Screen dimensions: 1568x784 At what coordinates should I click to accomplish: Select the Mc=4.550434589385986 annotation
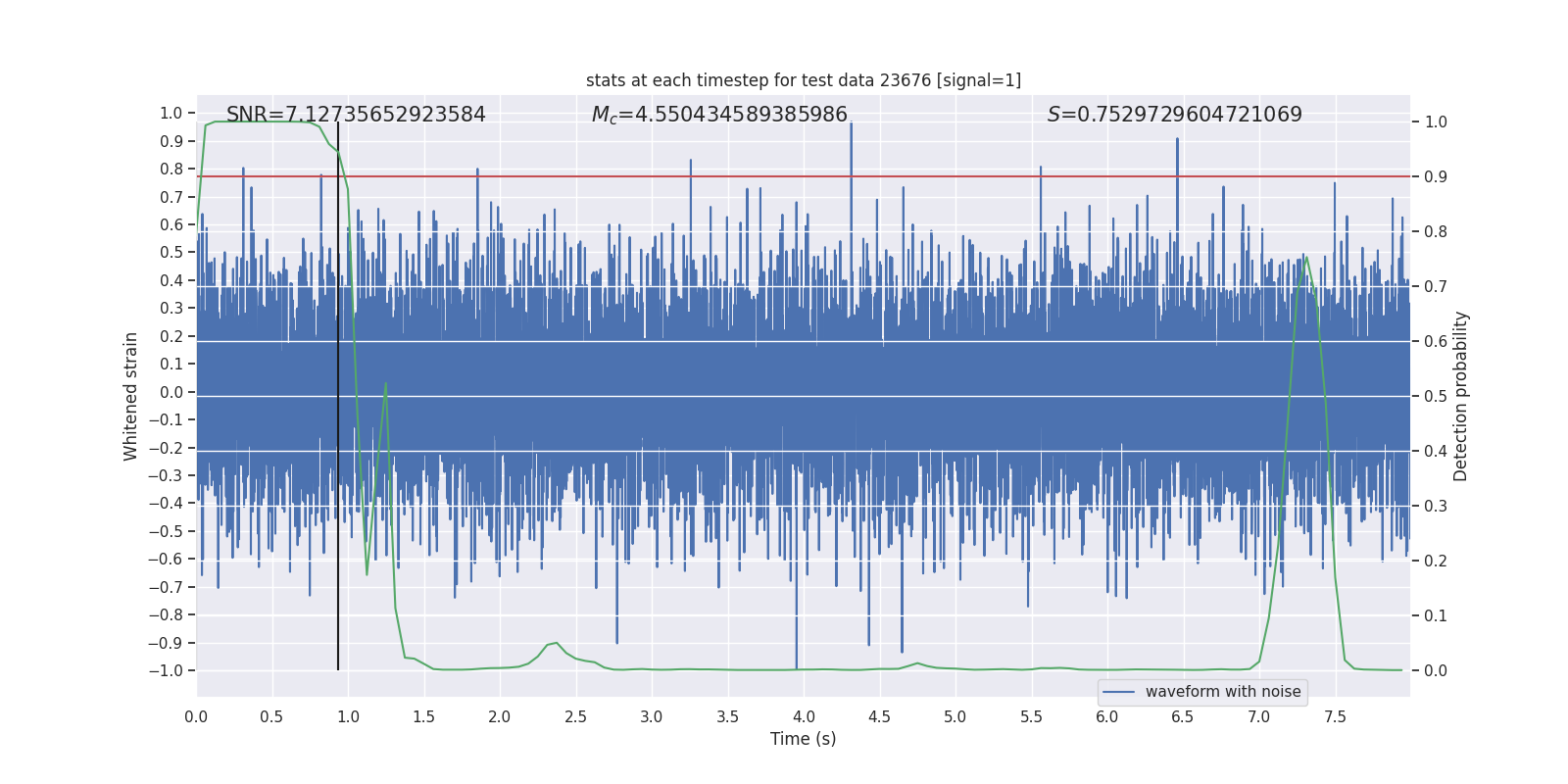click(x=719, y=115)
